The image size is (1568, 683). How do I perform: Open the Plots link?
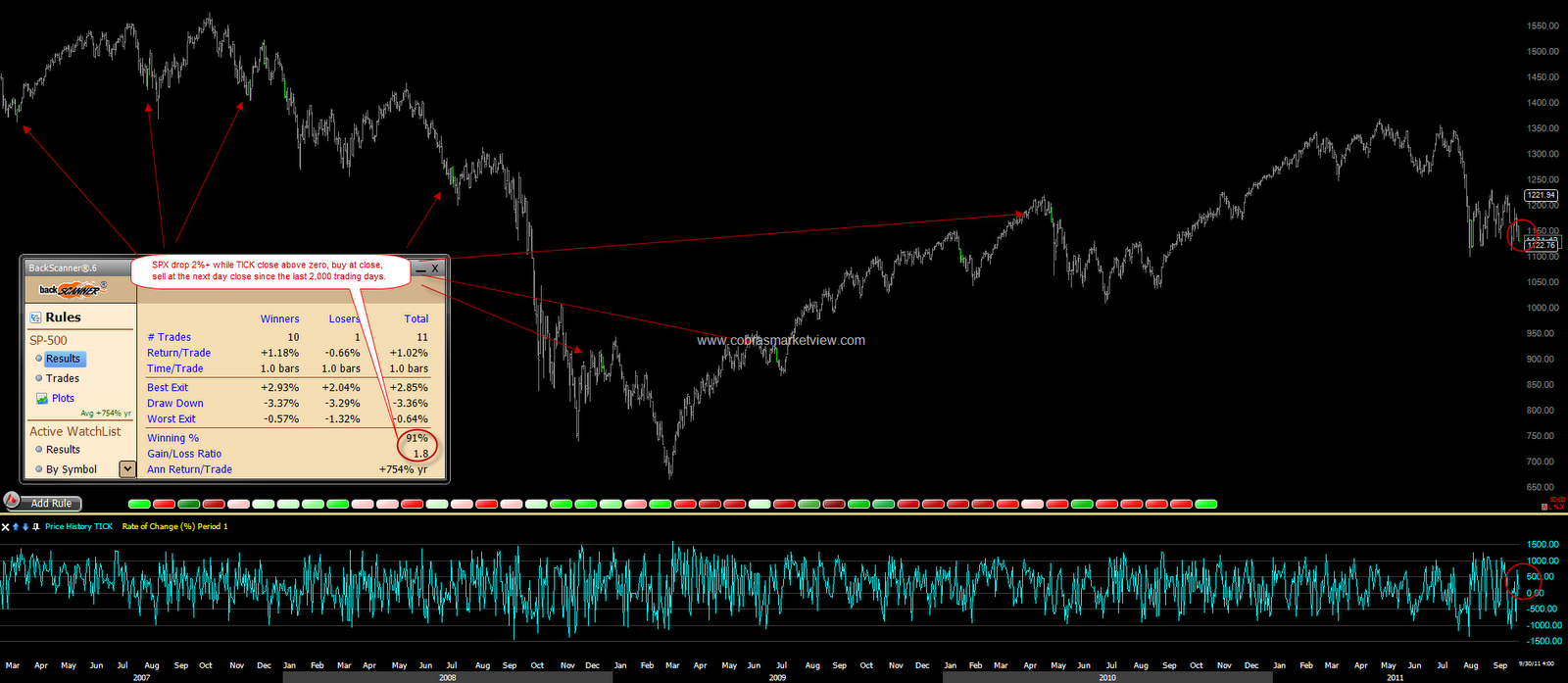[x=63, y=398]
